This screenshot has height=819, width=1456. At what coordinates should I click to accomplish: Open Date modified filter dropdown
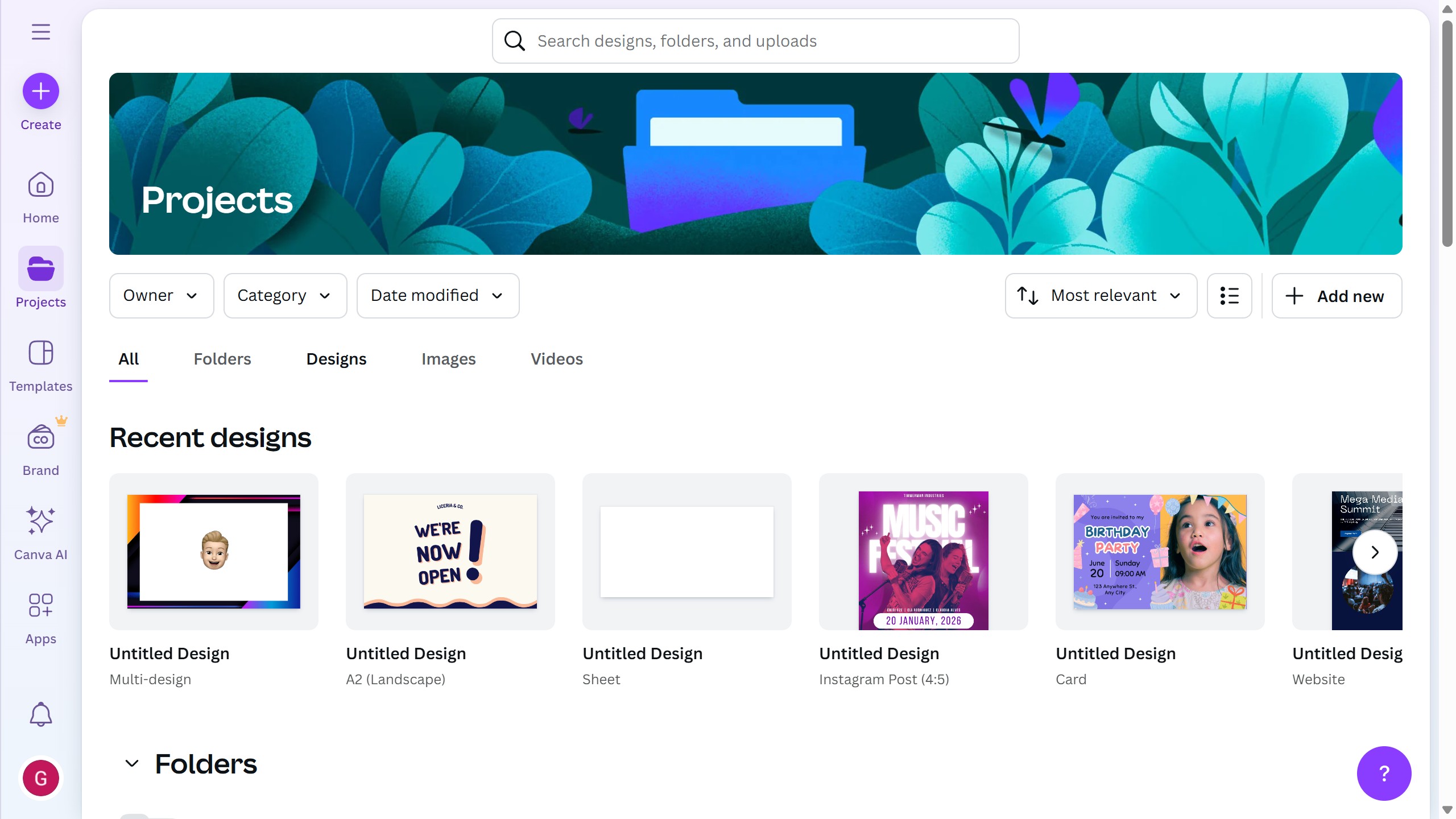[x=437, y=296]
